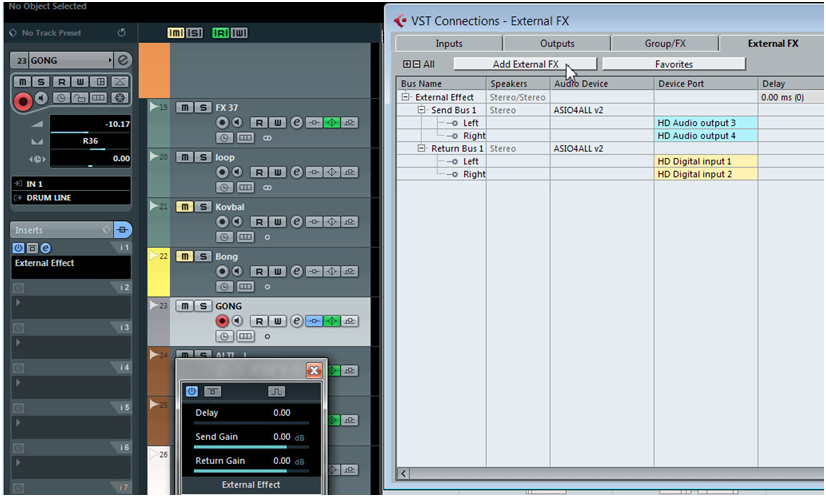Toggle Inspector Mute button for GONG

[x=22, y=82]
